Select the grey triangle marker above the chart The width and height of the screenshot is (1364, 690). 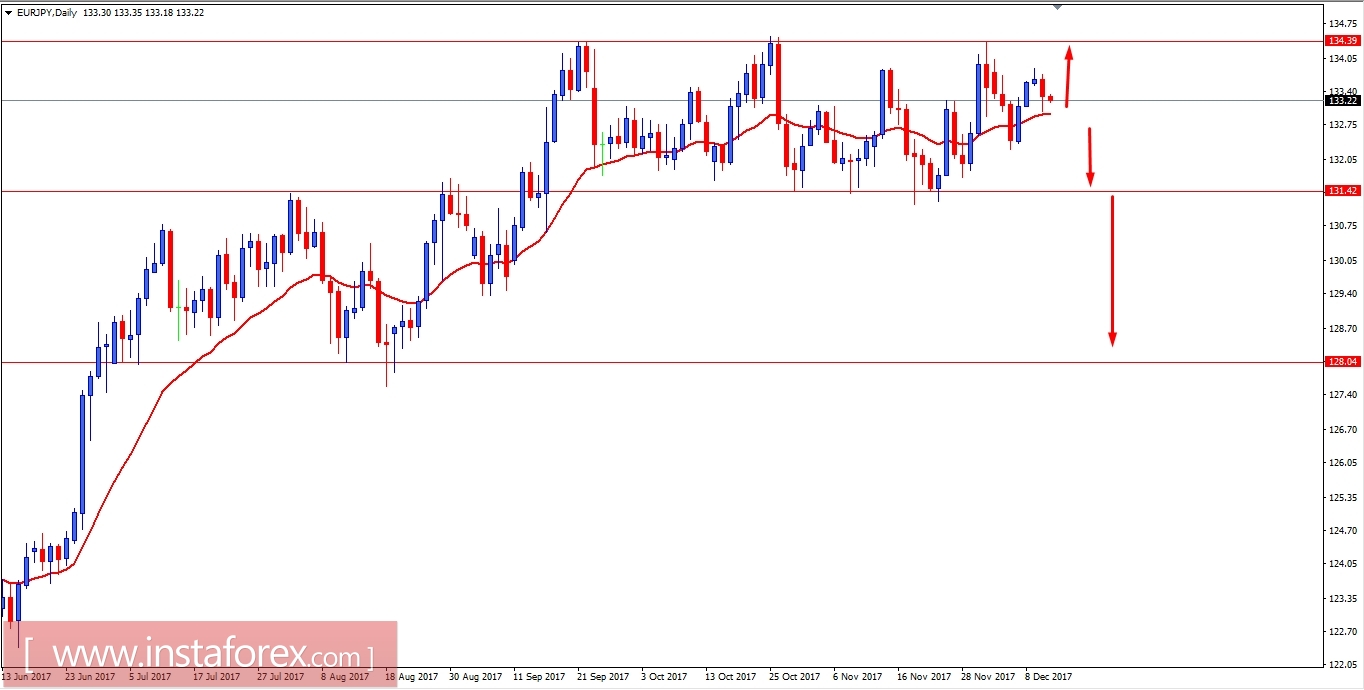(1056, 8)
